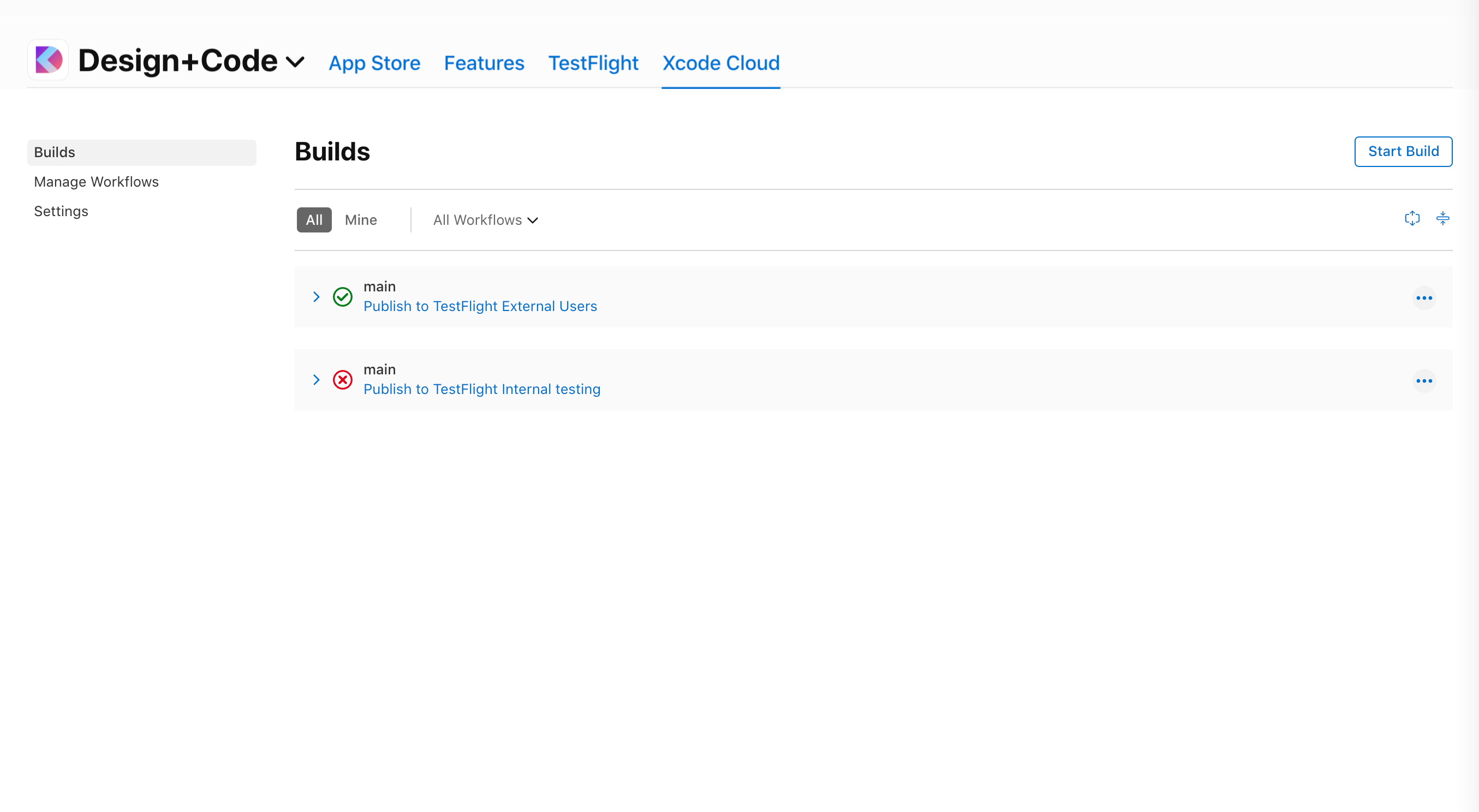Screen dimensions: 1479x812
Task: Switch to the TestFlight tab
Action: click(593, 63)
